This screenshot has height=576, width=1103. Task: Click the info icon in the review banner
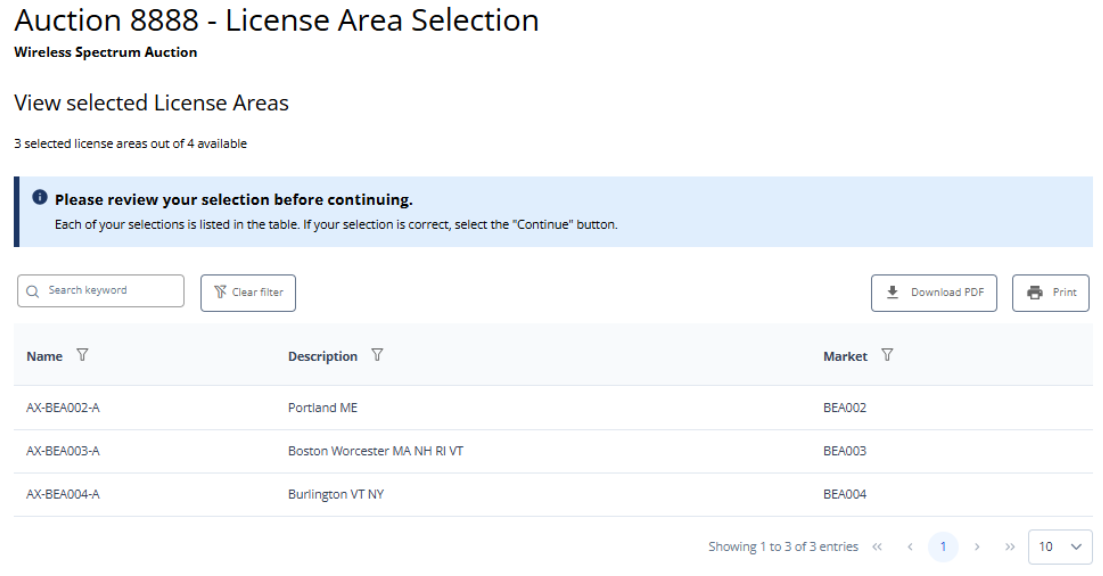41,200
